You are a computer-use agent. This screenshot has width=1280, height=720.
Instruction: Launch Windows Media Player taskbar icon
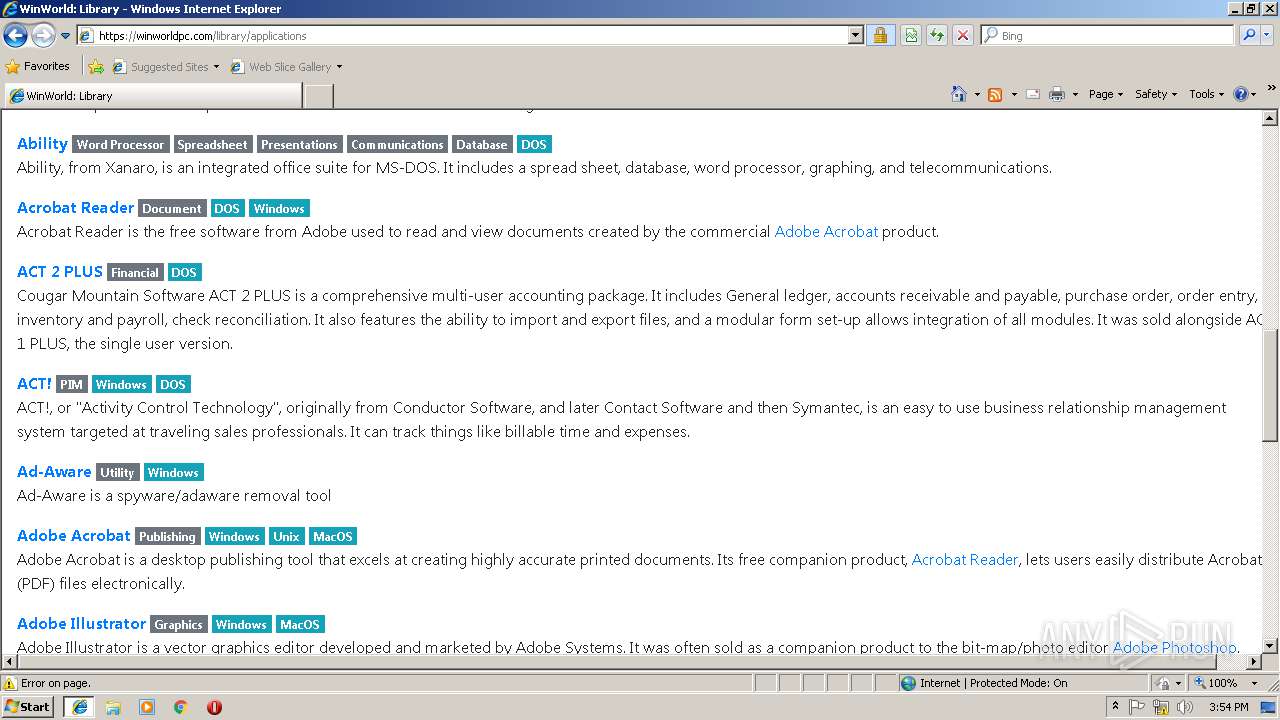[147, 707]
